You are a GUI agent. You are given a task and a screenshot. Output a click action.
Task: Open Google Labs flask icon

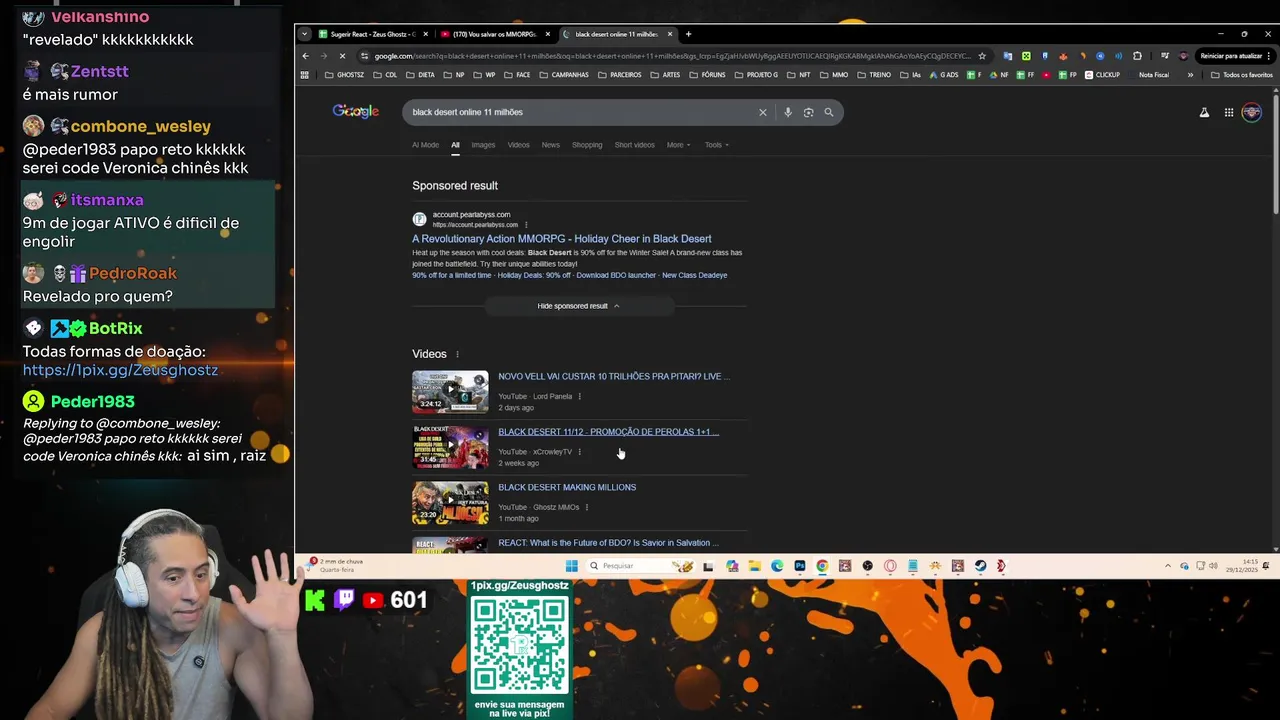pyautogui.click(x=1204, y=112)
